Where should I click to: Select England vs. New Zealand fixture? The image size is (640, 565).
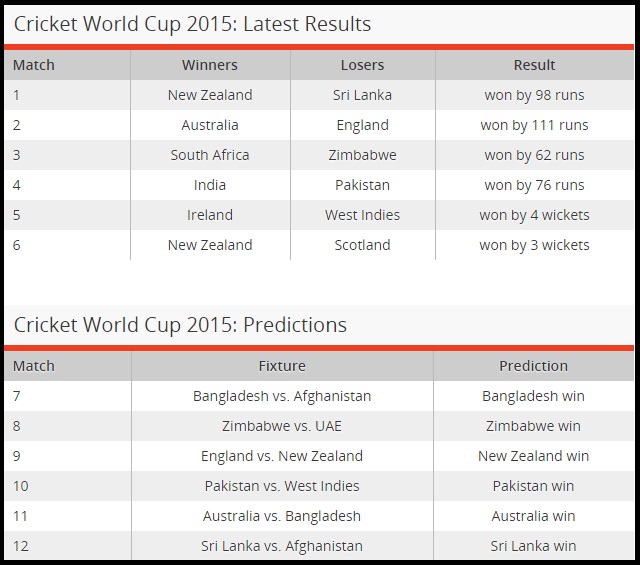pos(282,456)
